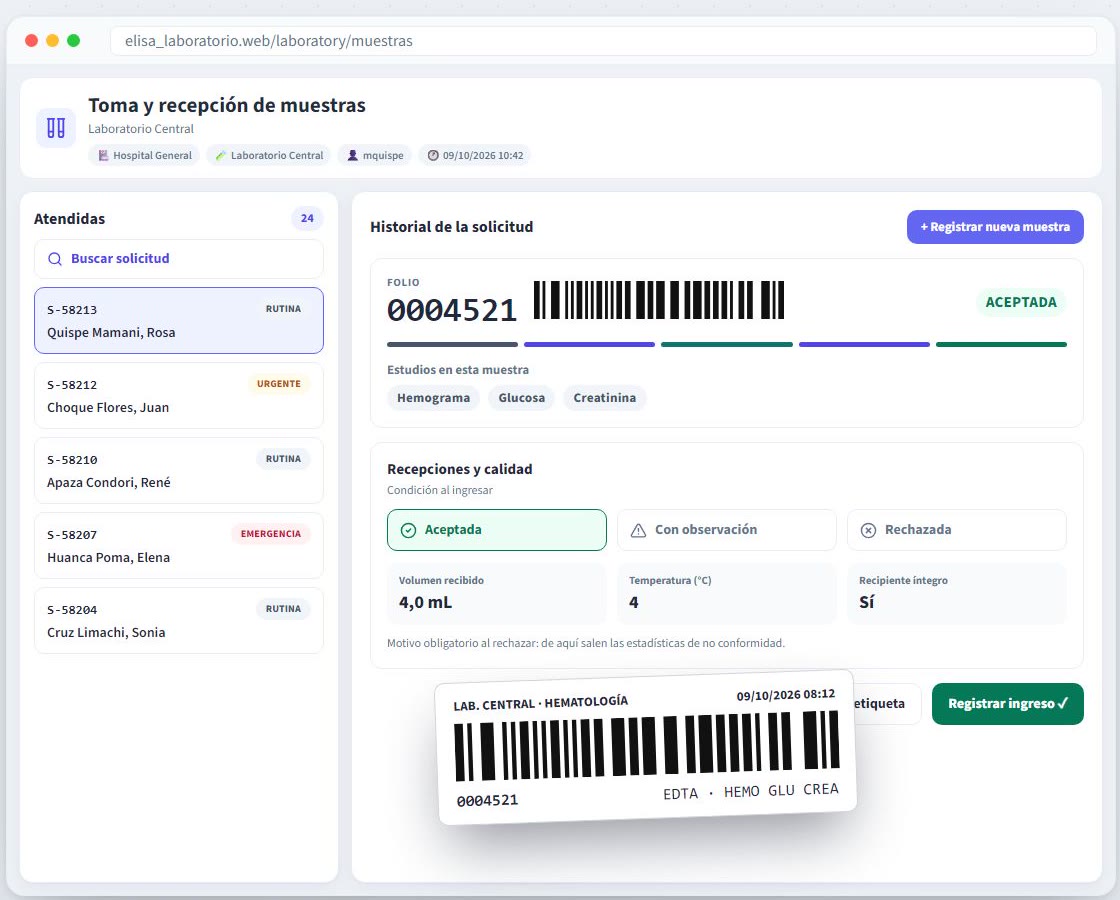Select the Aceptada condition option
1120x900 pixels.
pyautogui.click(x=496, y=530)
